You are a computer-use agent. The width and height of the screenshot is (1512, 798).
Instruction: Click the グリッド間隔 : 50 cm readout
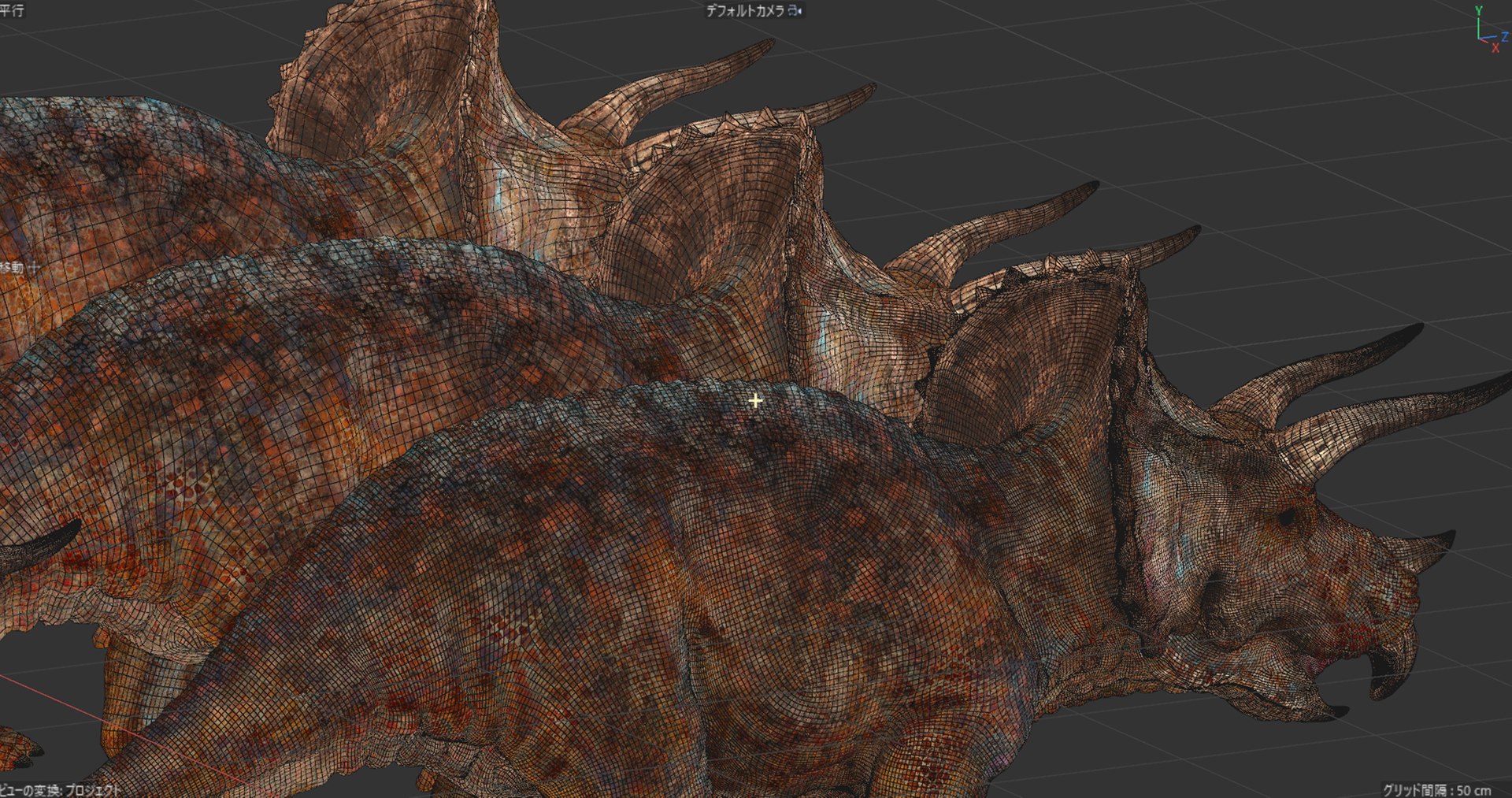click(1437, 789)
